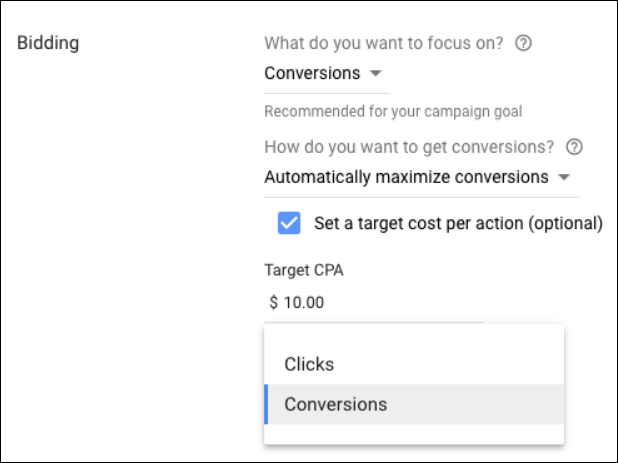618x463 pixels.
Task: Click the 'Conversions' selected value text
Action: [312, 73]
